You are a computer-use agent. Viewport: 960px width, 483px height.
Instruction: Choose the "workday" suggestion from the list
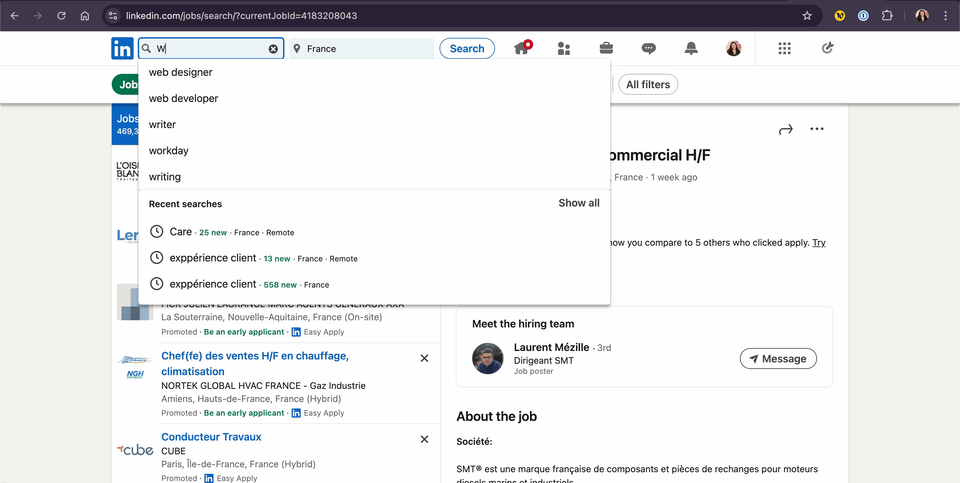click(169, 151)
